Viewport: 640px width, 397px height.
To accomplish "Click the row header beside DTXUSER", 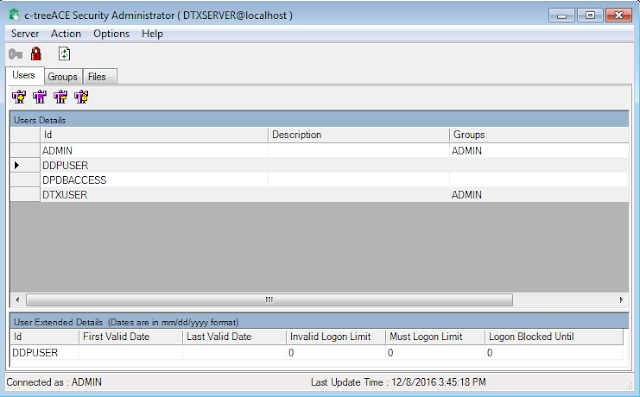I will point(25,195).
